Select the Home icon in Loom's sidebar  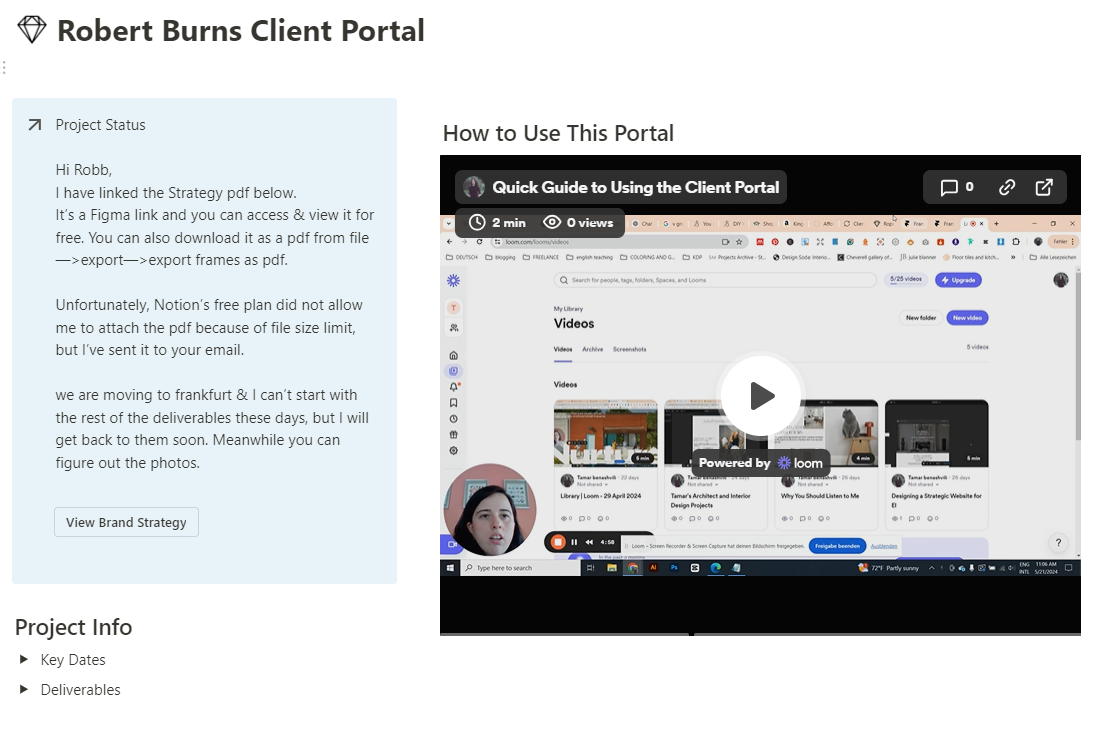(453, 357)
